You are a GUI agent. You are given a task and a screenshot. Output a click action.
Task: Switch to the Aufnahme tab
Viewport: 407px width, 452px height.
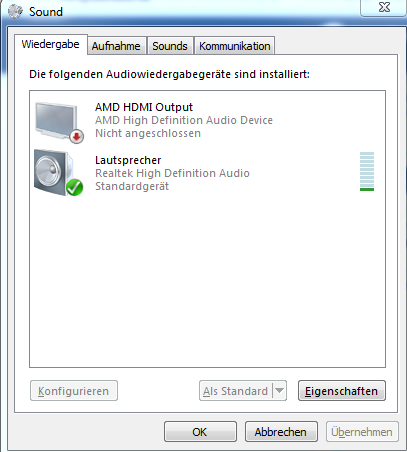(x=116, y=46)
